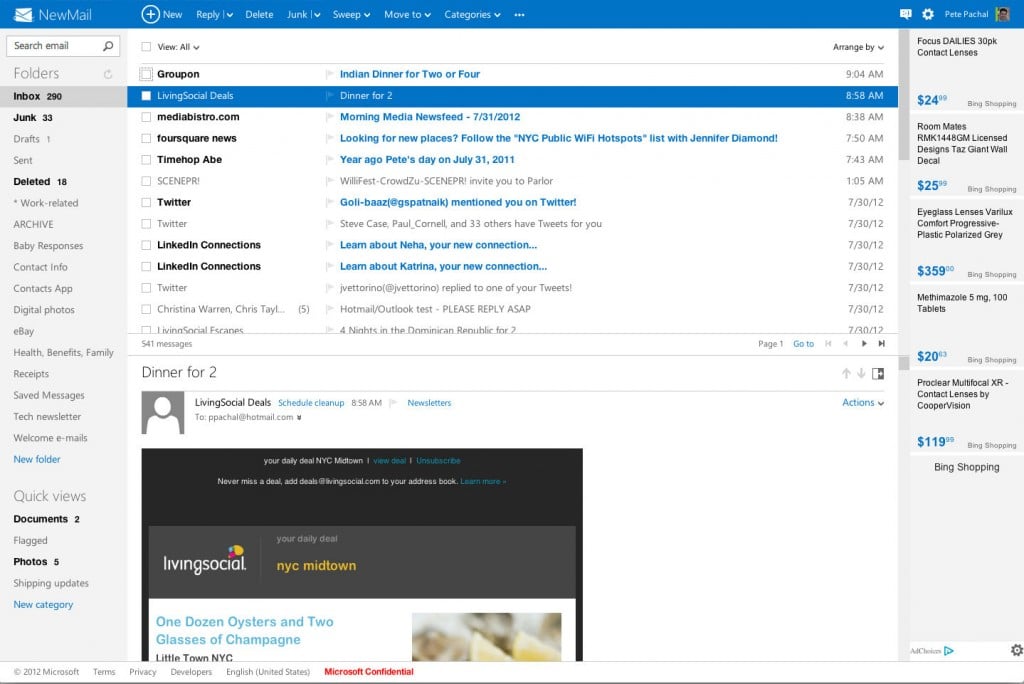
Task: Open the settings gear in the header
Action: point(927,14)
